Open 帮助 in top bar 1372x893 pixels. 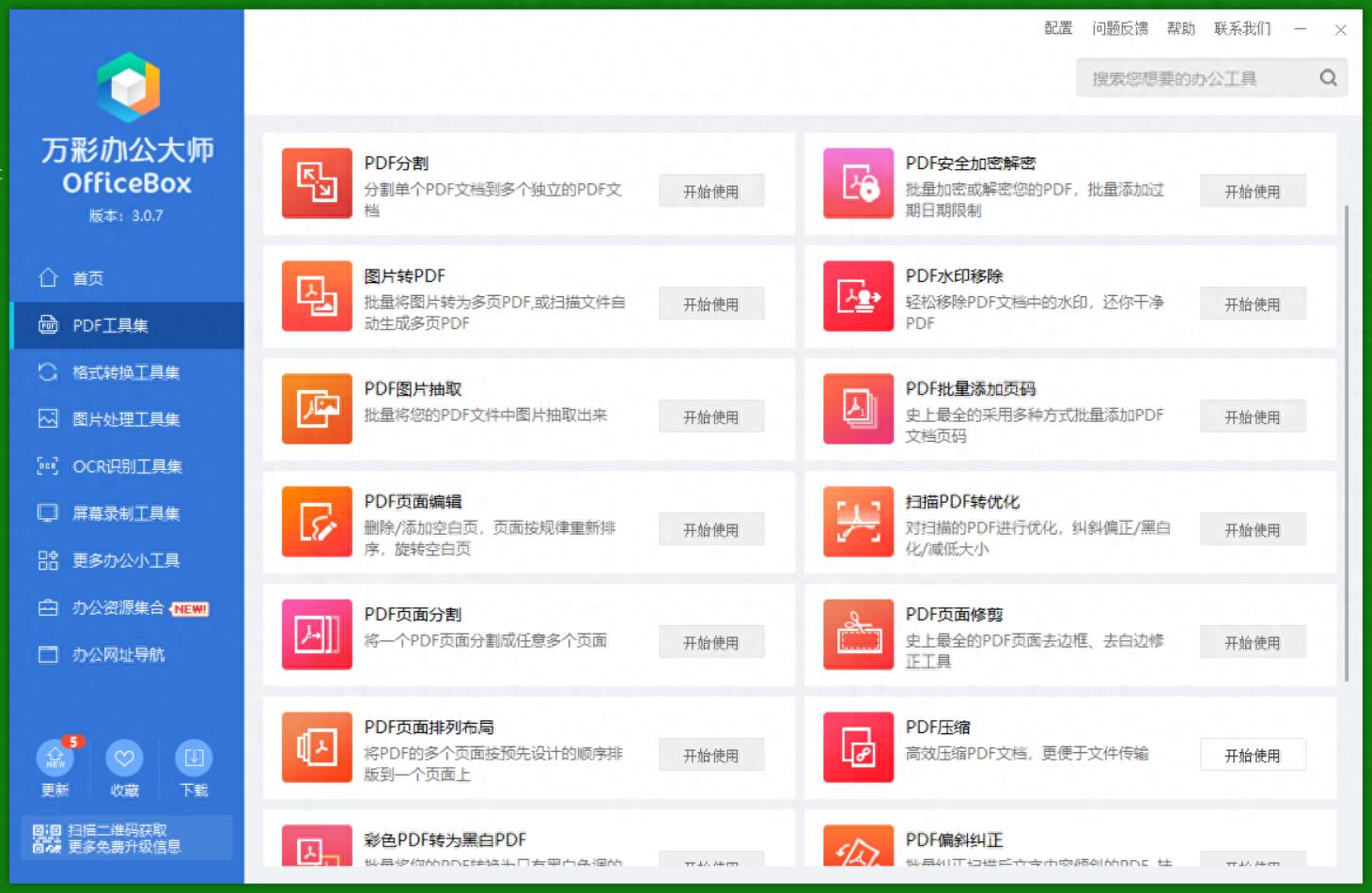click(x=1181, y=28)
